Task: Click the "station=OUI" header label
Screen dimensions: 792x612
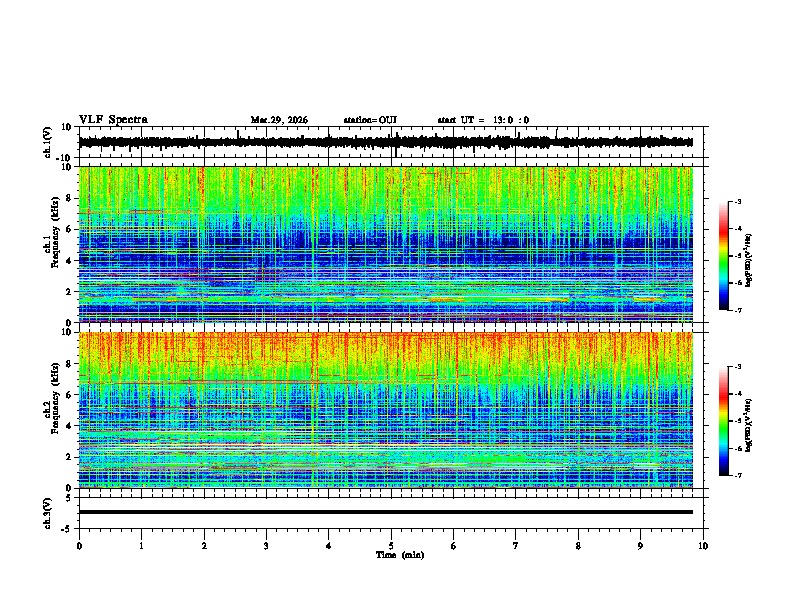Action: click(370, 120)
